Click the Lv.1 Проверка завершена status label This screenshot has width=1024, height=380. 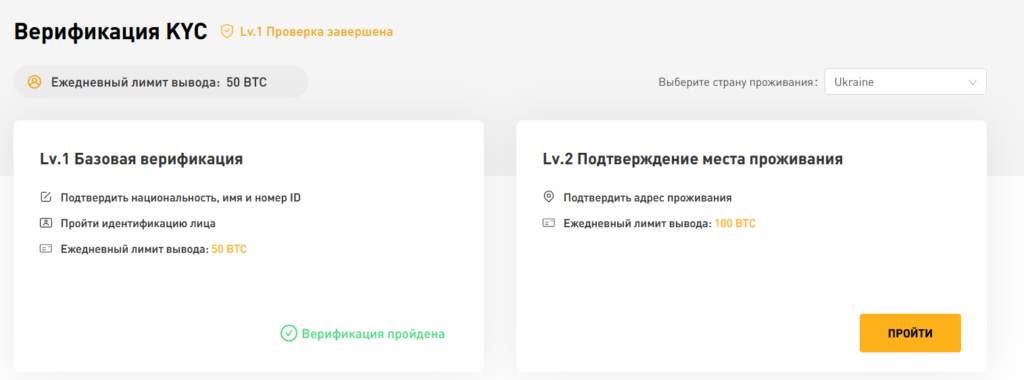click(x=317, y=31)
